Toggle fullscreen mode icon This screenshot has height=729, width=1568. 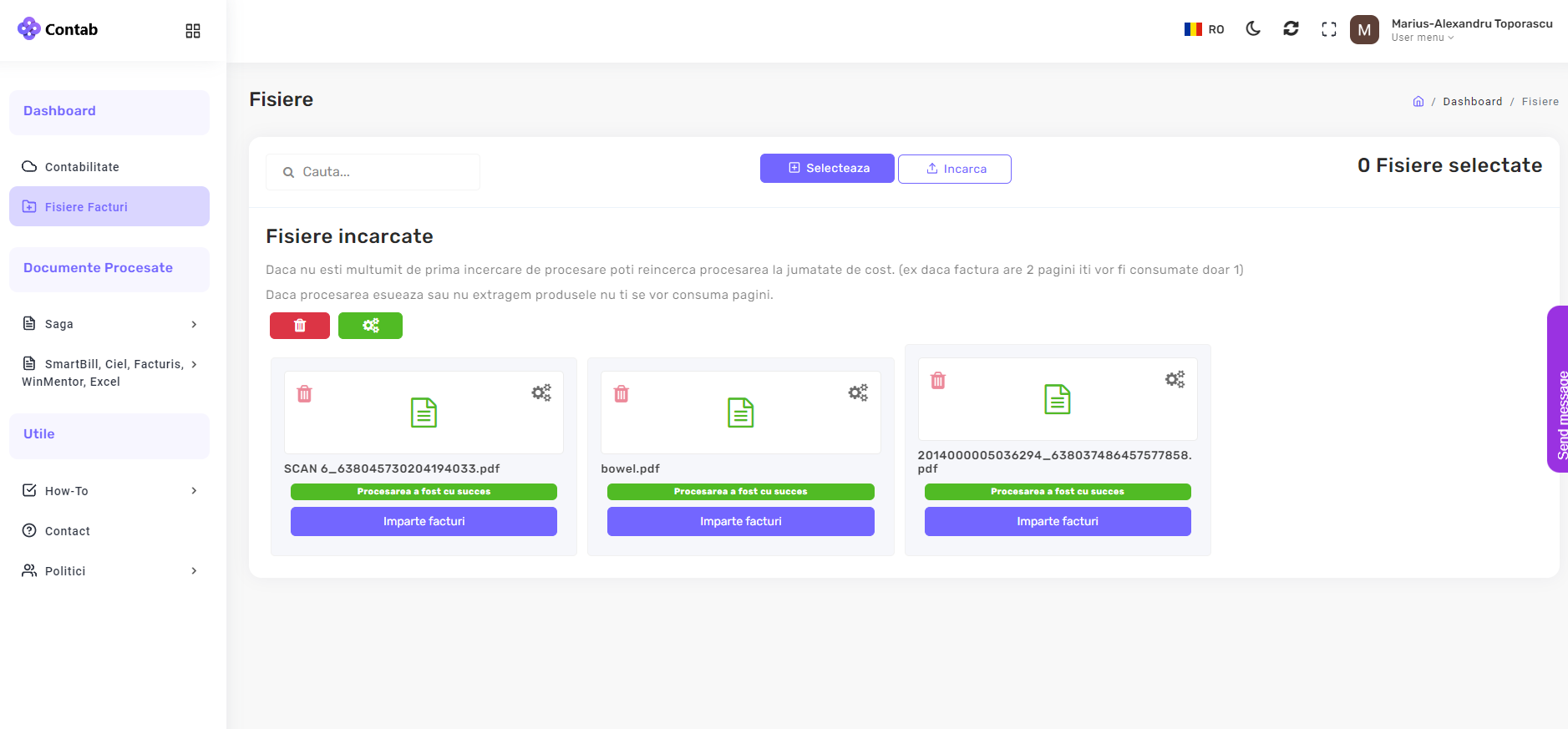(1328, 30)
